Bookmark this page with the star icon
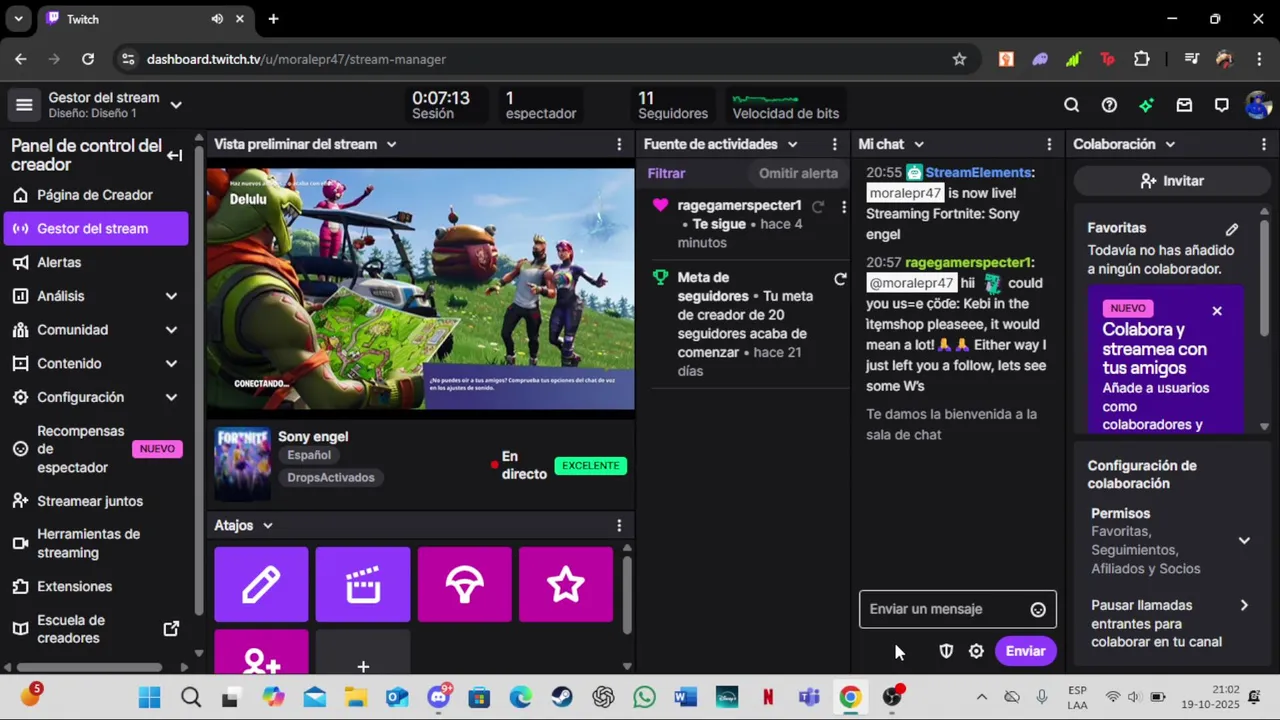 click(x=959, y=59)
